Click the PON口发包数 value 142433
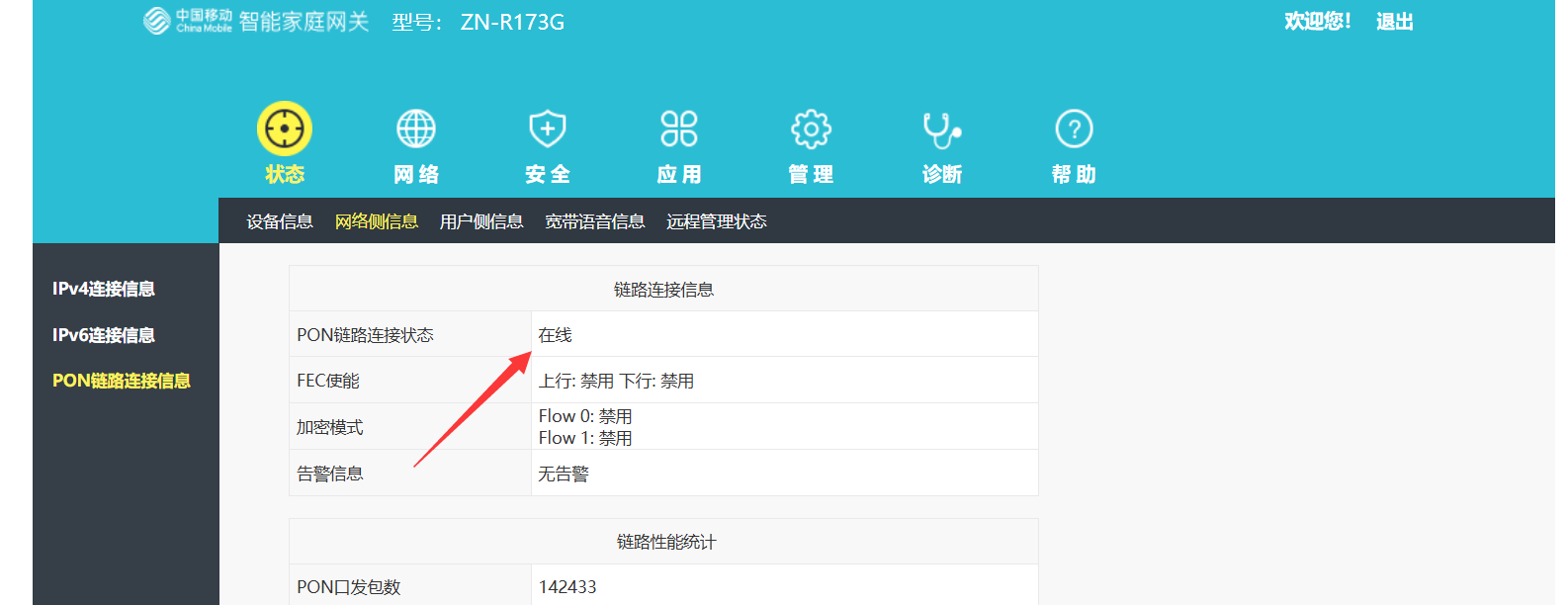This screenshot has width=1568, height=605. point(567,586)
